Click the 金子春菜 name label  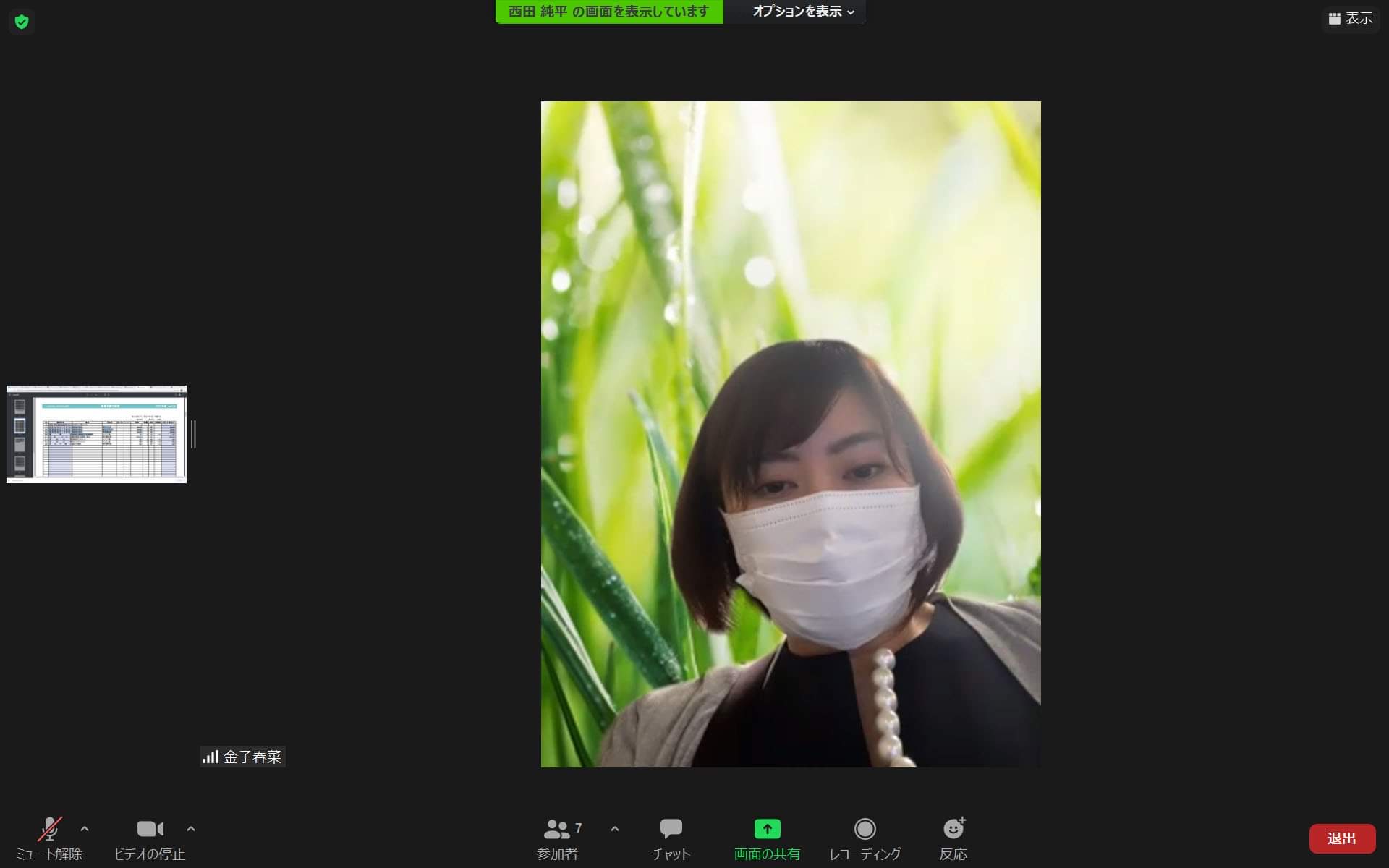click(252, 757)
